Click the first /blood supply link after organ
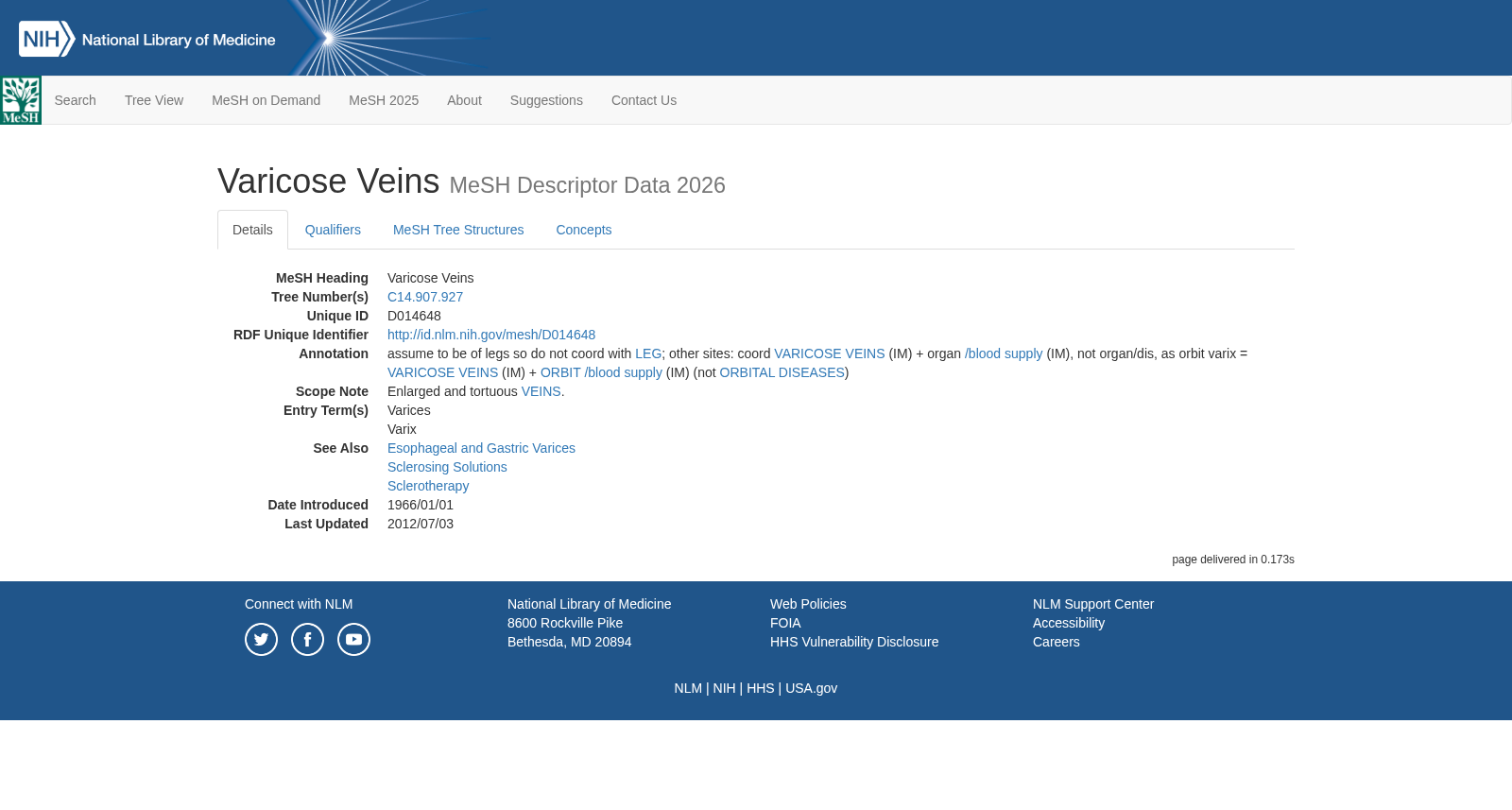Viewport: 1512px width, 810px height. 1004,353
